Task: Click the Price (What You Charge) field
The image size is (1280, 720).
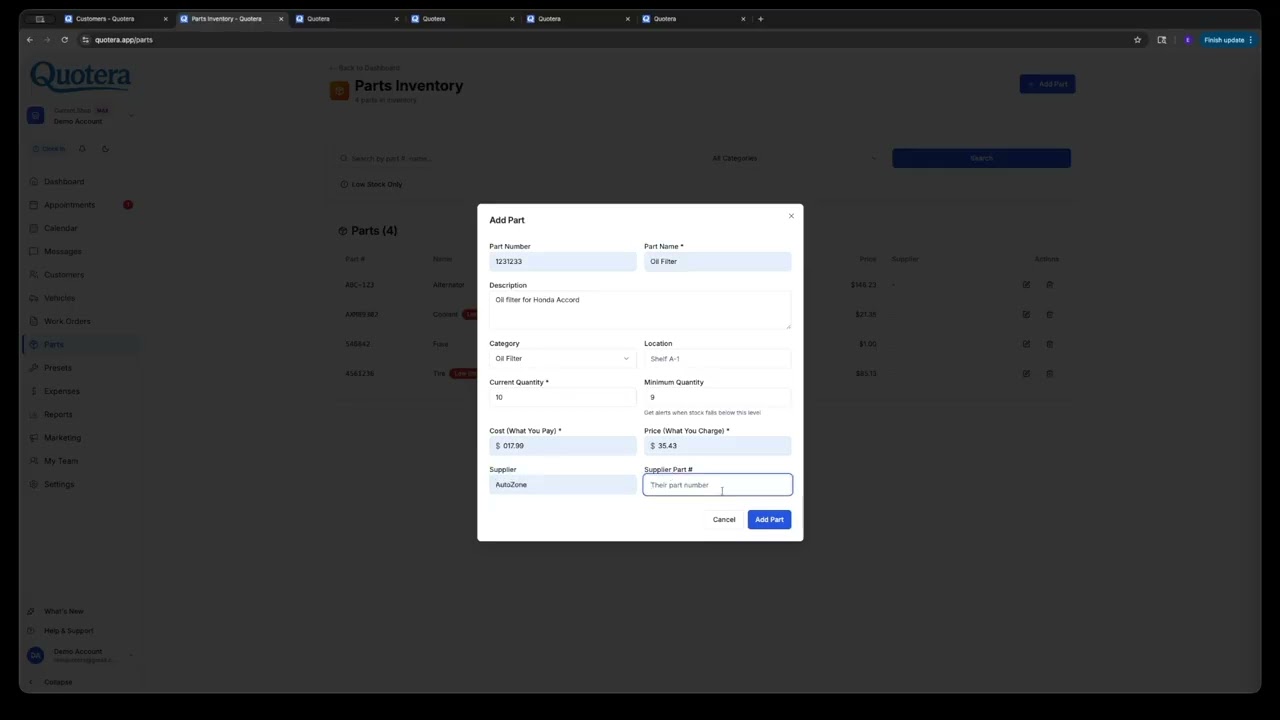Action: [717, 446]
